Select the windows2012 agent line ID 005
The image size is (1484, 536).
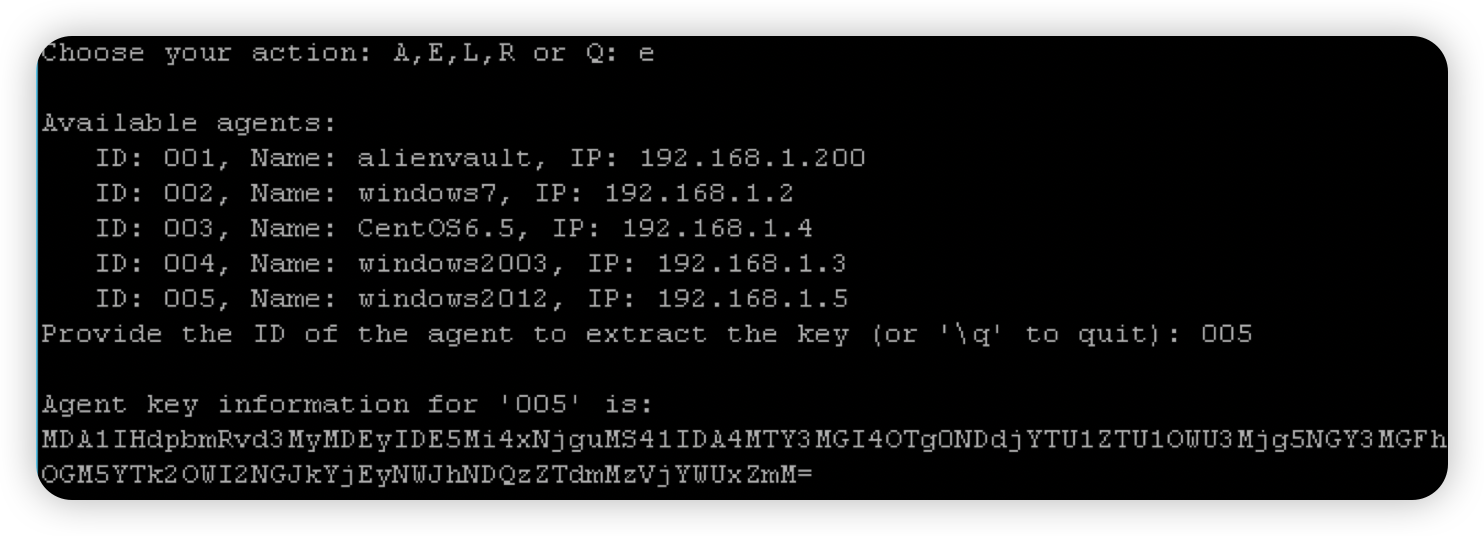(471, 299)
